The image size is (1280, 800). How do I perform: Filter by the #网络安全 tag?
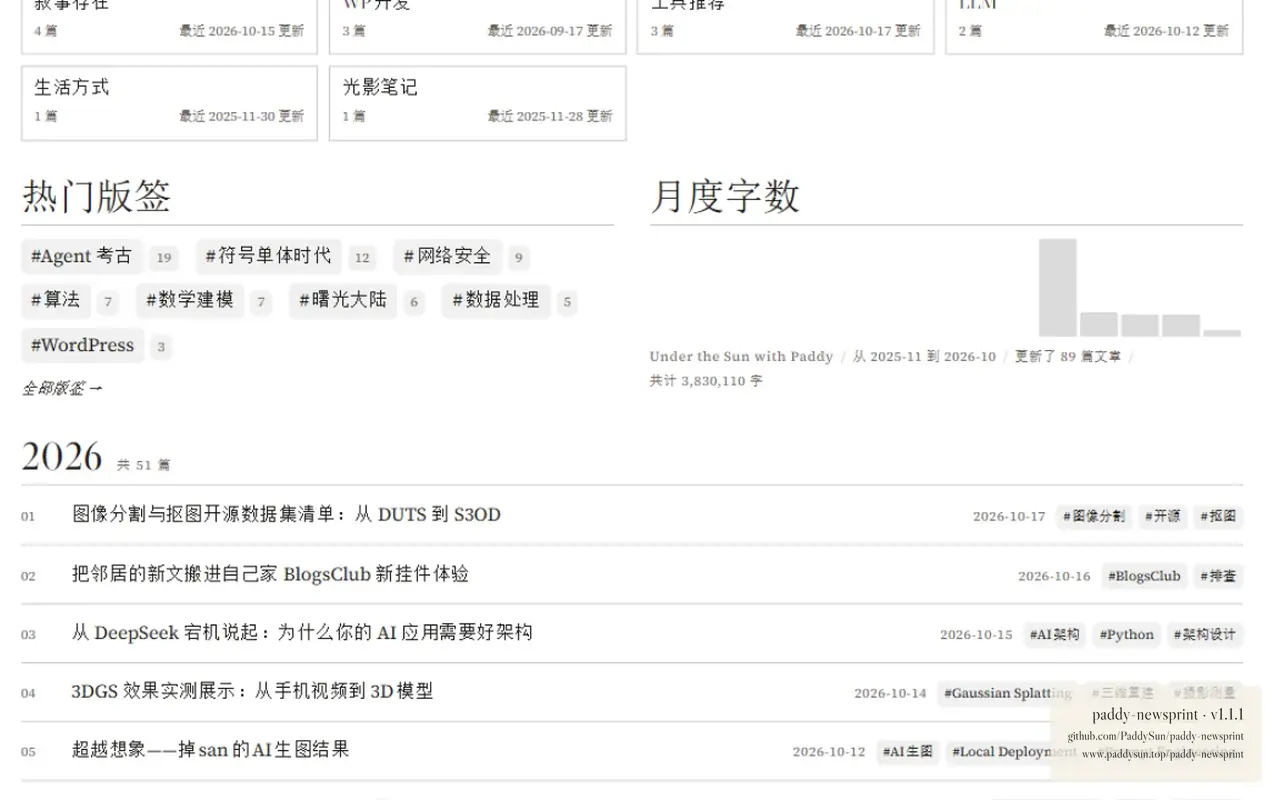(447, 256)
